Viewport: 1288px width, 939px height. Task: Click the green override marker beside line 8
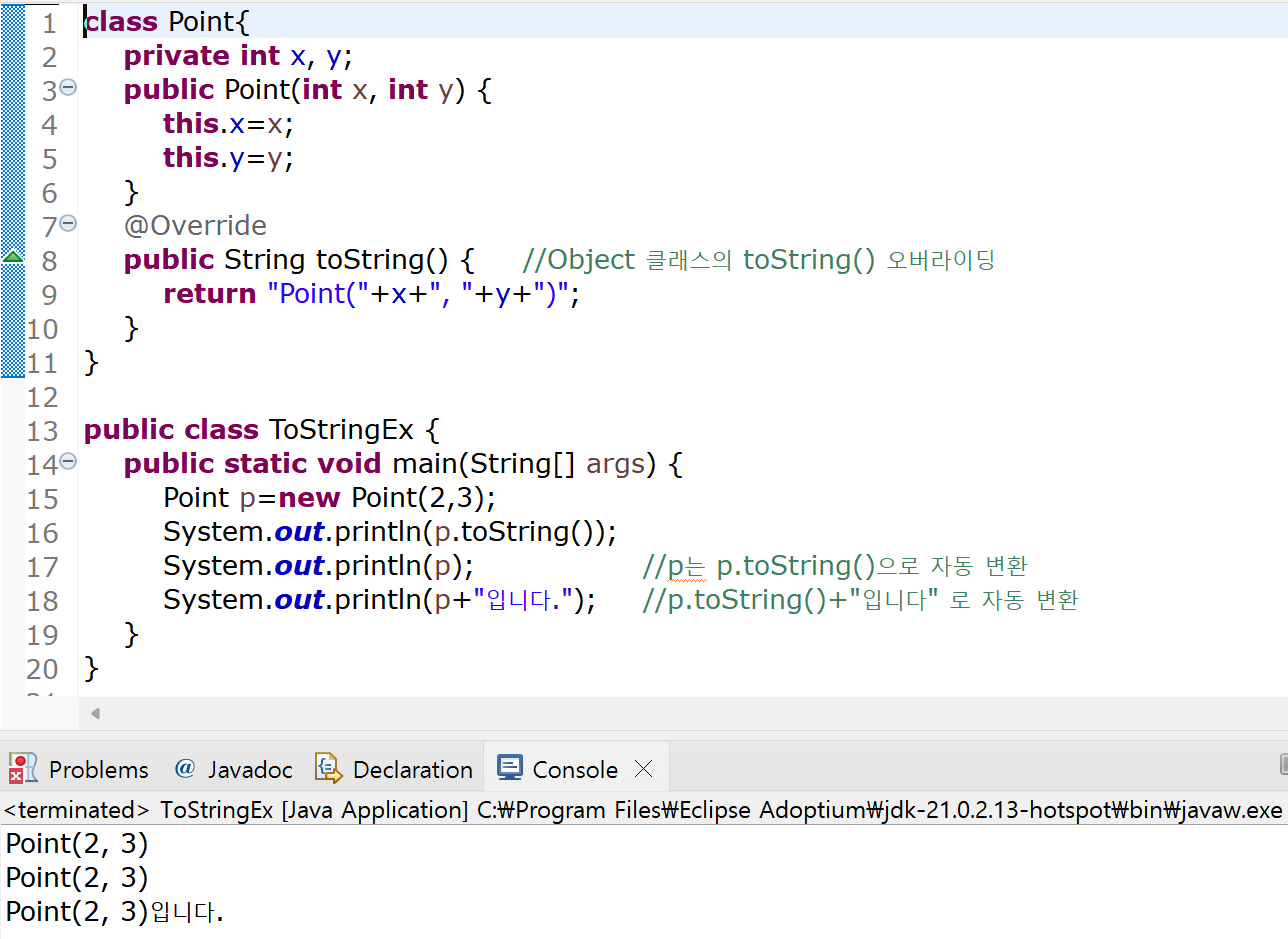pyautogui.click(x=13, y=257)
